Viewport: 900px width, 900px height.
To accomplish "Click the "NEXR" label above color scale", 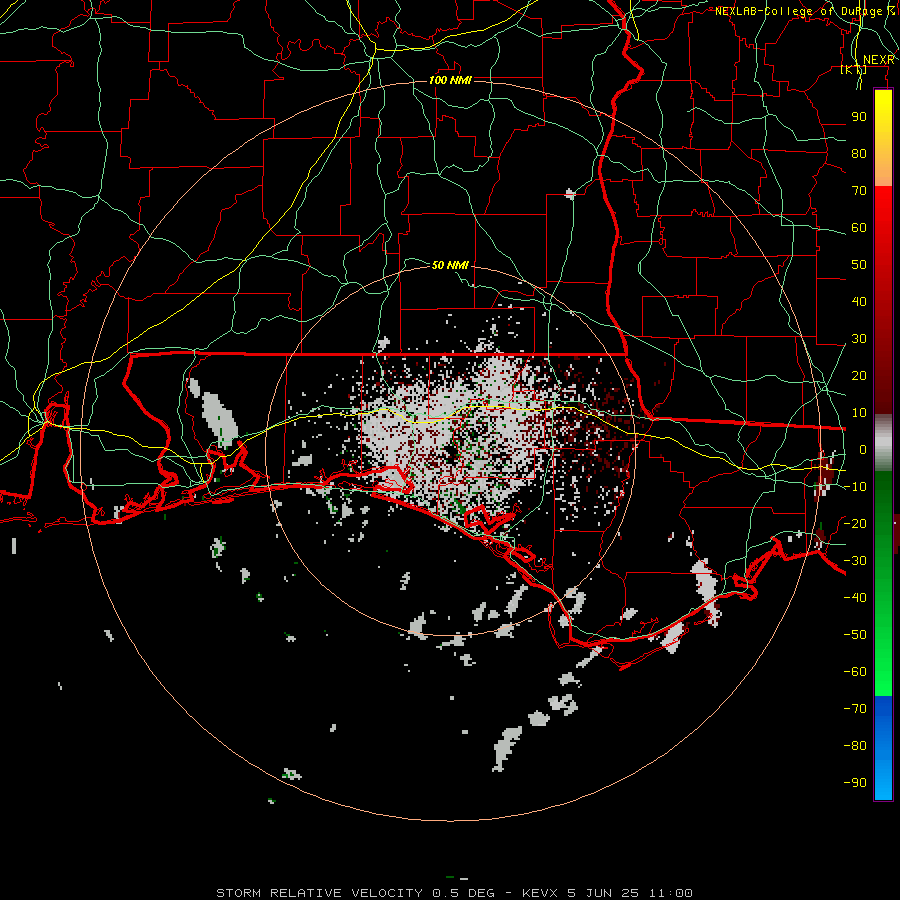I will pyautogui.click(x=879, y=60).
